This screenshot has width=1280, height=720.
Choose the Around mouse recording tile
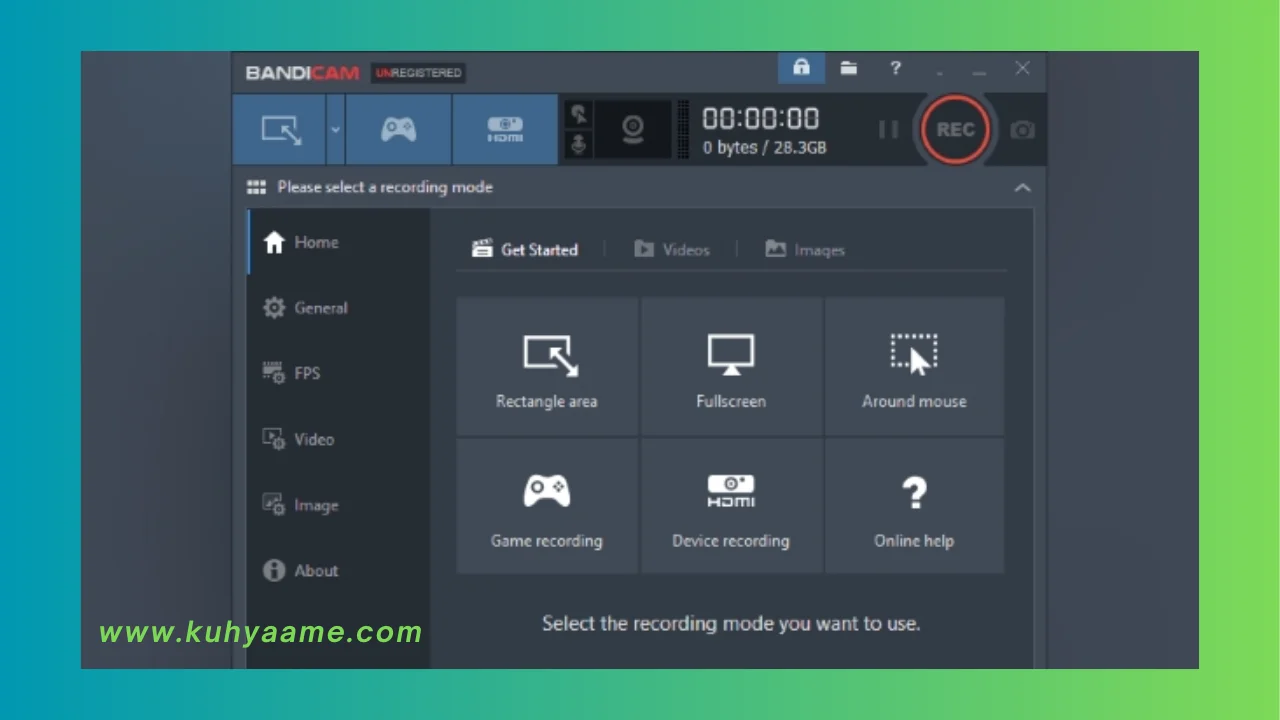point(914,366)
